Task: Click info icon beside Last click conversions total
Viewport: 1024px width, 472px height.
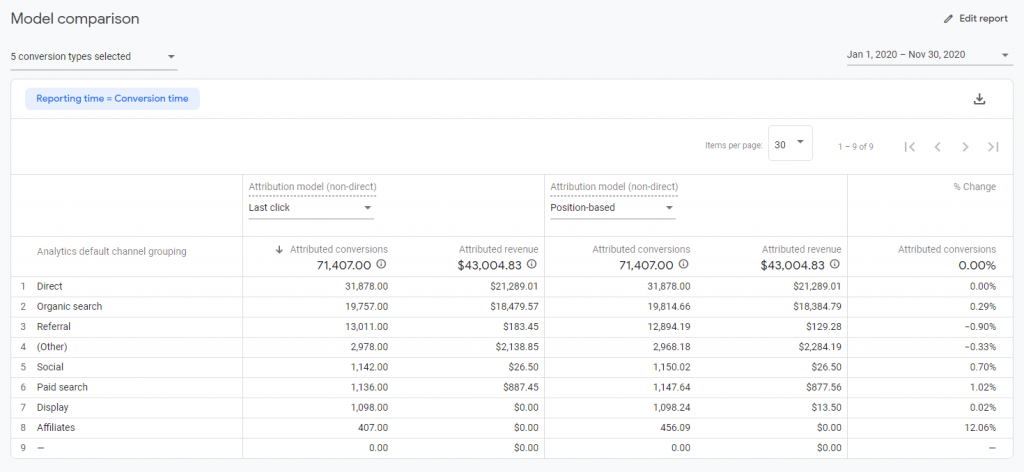Action: coord(381,265)
